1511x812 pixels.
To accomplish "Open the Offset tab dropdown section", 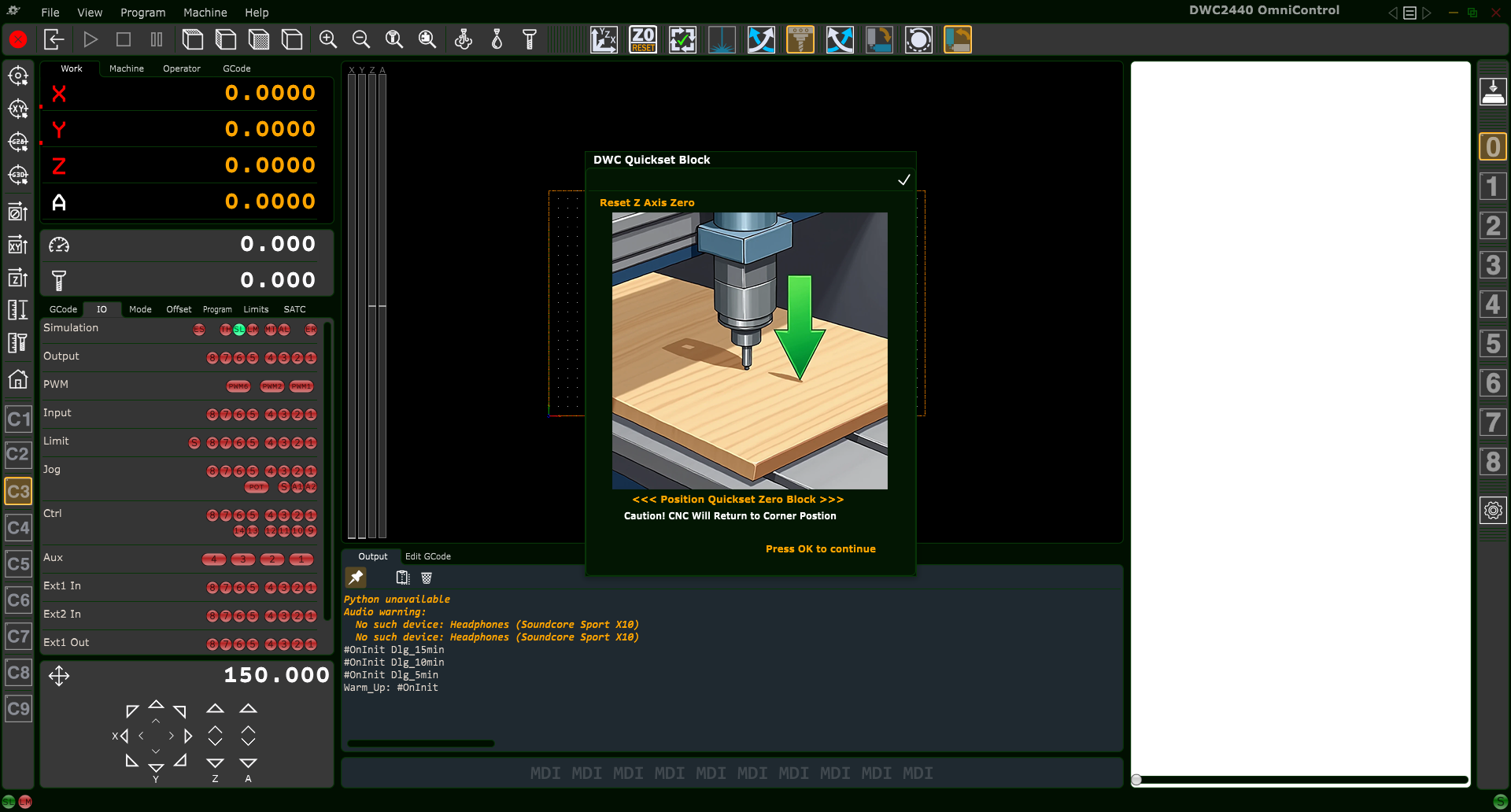I will (179, 309).
